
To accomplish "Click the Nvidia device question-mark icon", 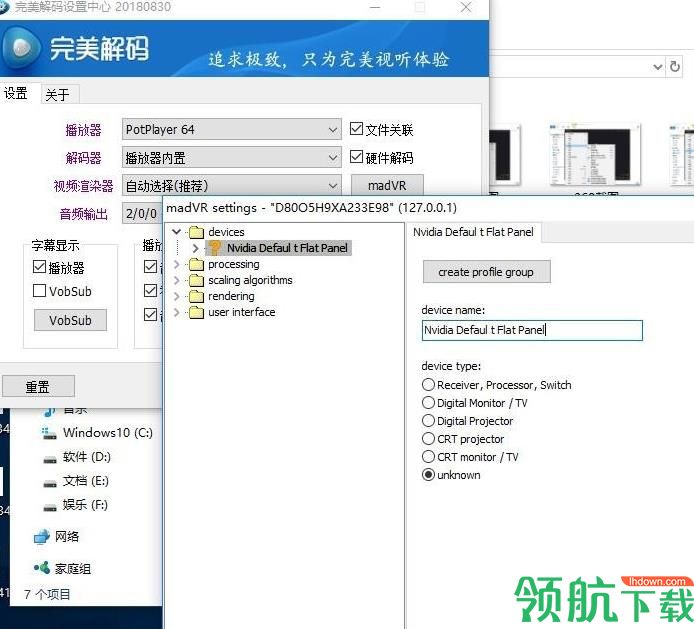I will pos(215,248).
